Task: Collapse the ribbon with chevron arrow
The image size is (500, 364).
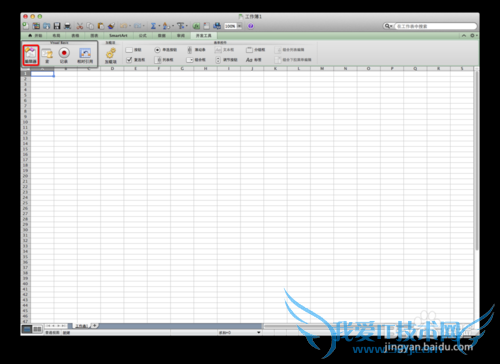Action: point(464,35)
